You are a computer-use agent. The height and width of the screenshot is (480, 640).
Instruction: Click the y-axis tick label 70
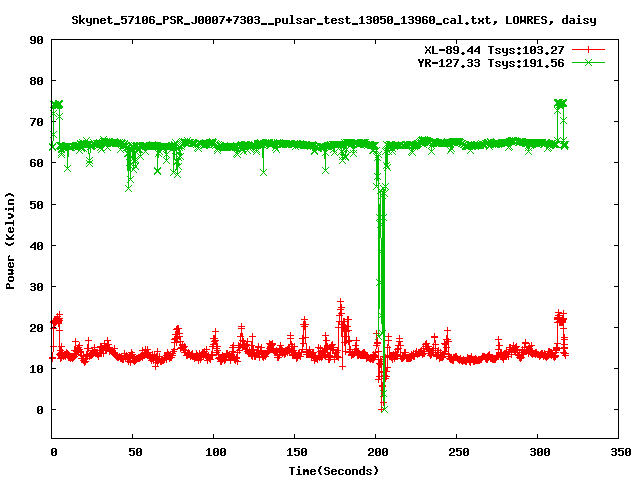click(37, 122)
